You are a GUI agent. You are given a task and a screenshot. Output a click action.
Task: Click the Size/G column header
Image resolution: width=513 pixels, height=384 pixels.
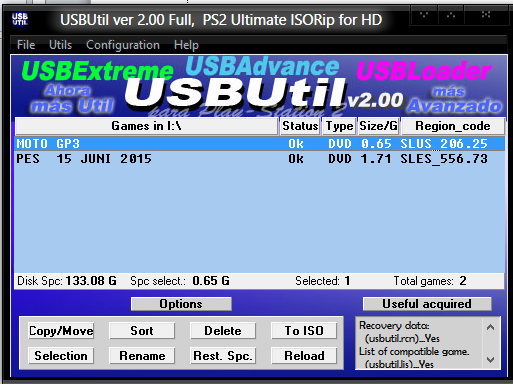pos(379,126)
